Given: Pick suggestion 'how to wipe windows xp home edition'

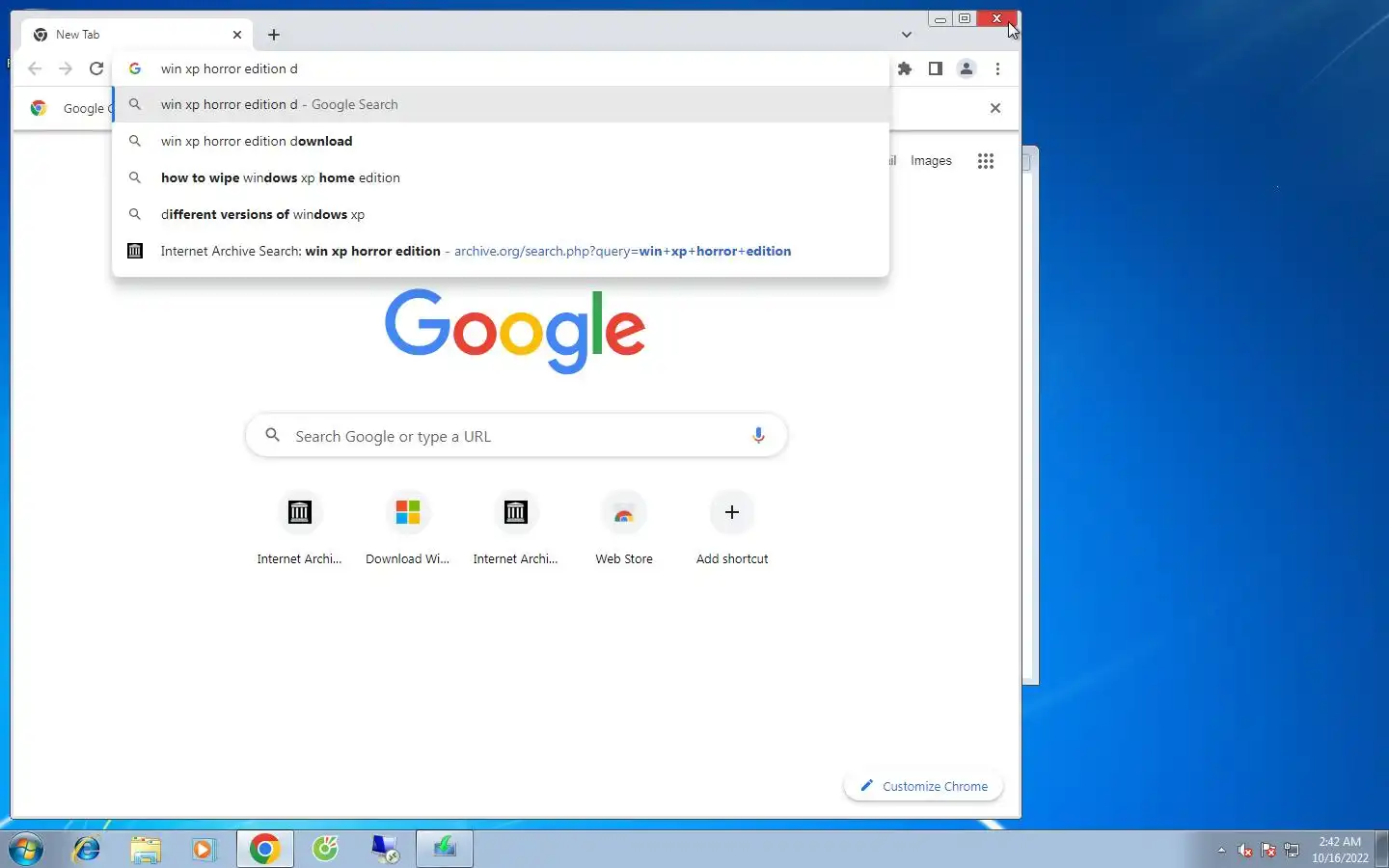Looking at the screenshot, I should [x=501, y=177].
